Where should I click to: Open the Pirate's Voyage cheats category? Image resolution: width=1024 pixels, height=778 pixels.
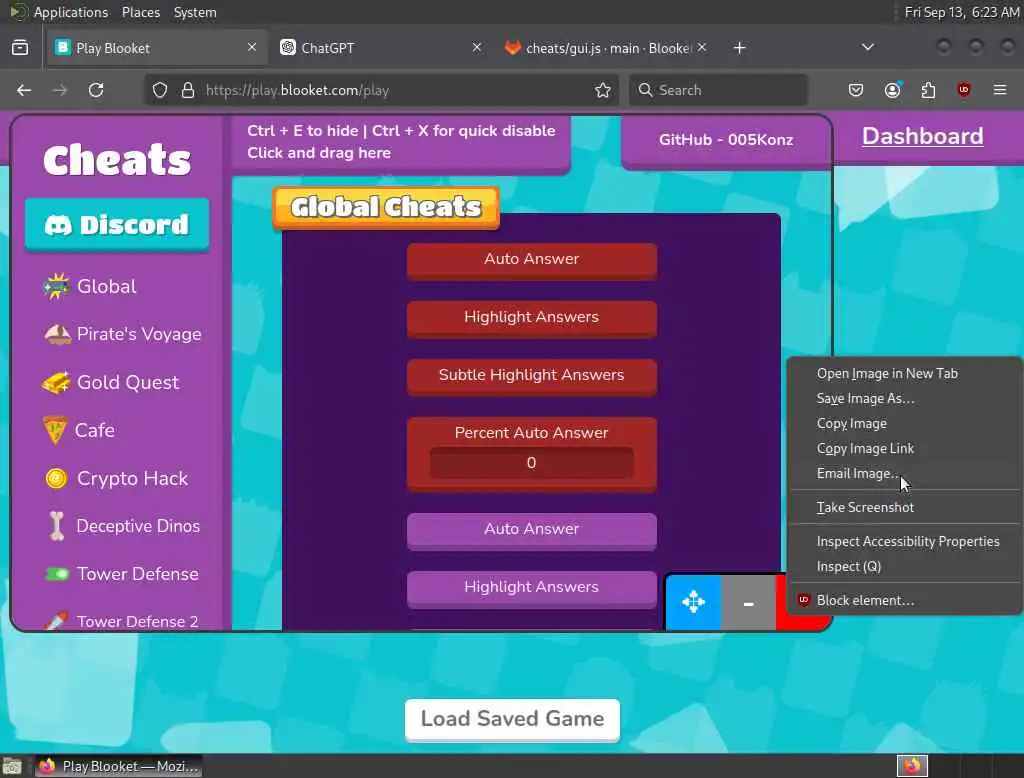122,334
